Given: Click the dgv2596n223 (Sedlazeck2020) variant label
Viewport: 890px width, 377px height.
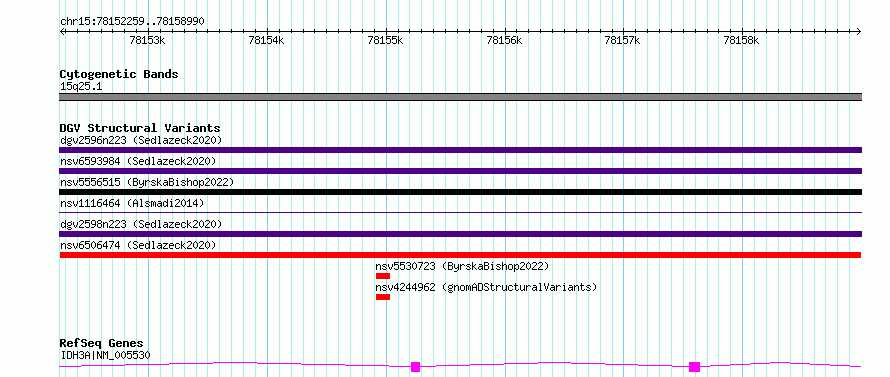Looking at the screenshot, I should [x=141, y=140].
